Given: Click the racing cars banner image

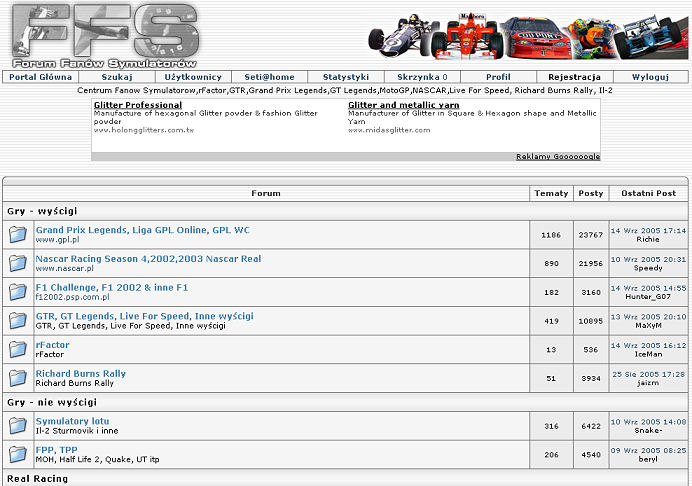Looking at the screenshot, I should pos(528,35).
